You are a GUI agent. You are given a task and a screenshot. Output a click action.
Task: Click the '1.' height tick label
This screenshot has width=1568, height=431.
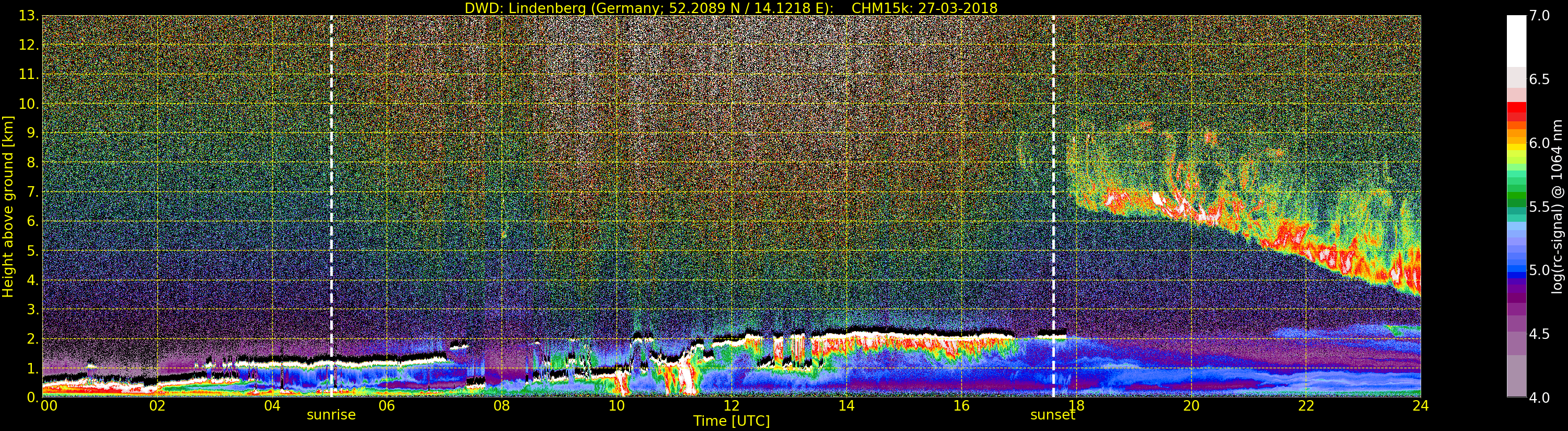pyautogui.click(x=33, y=368)
